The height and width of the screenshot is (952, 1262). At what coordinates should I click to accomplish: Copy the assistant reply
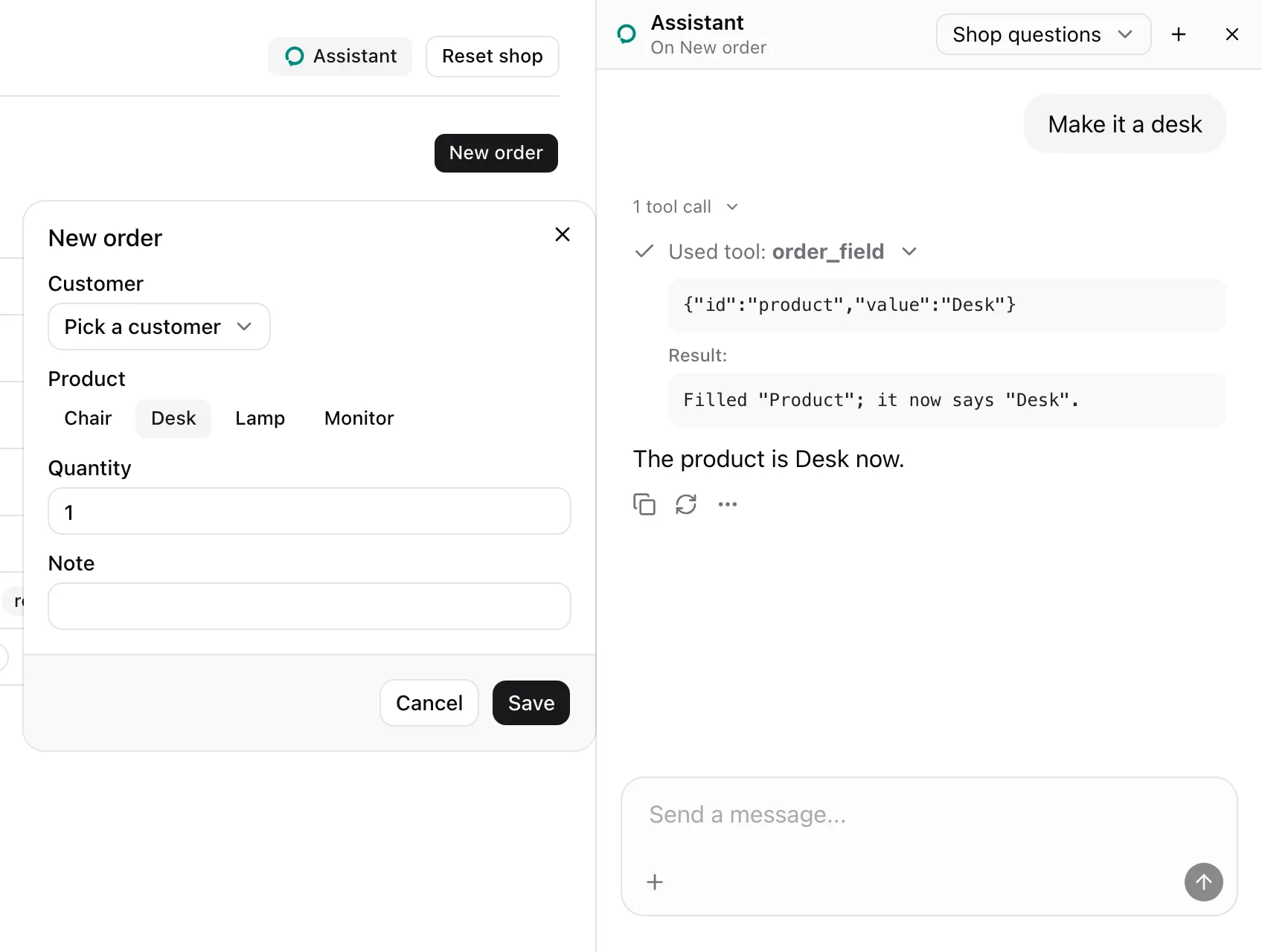644,504
